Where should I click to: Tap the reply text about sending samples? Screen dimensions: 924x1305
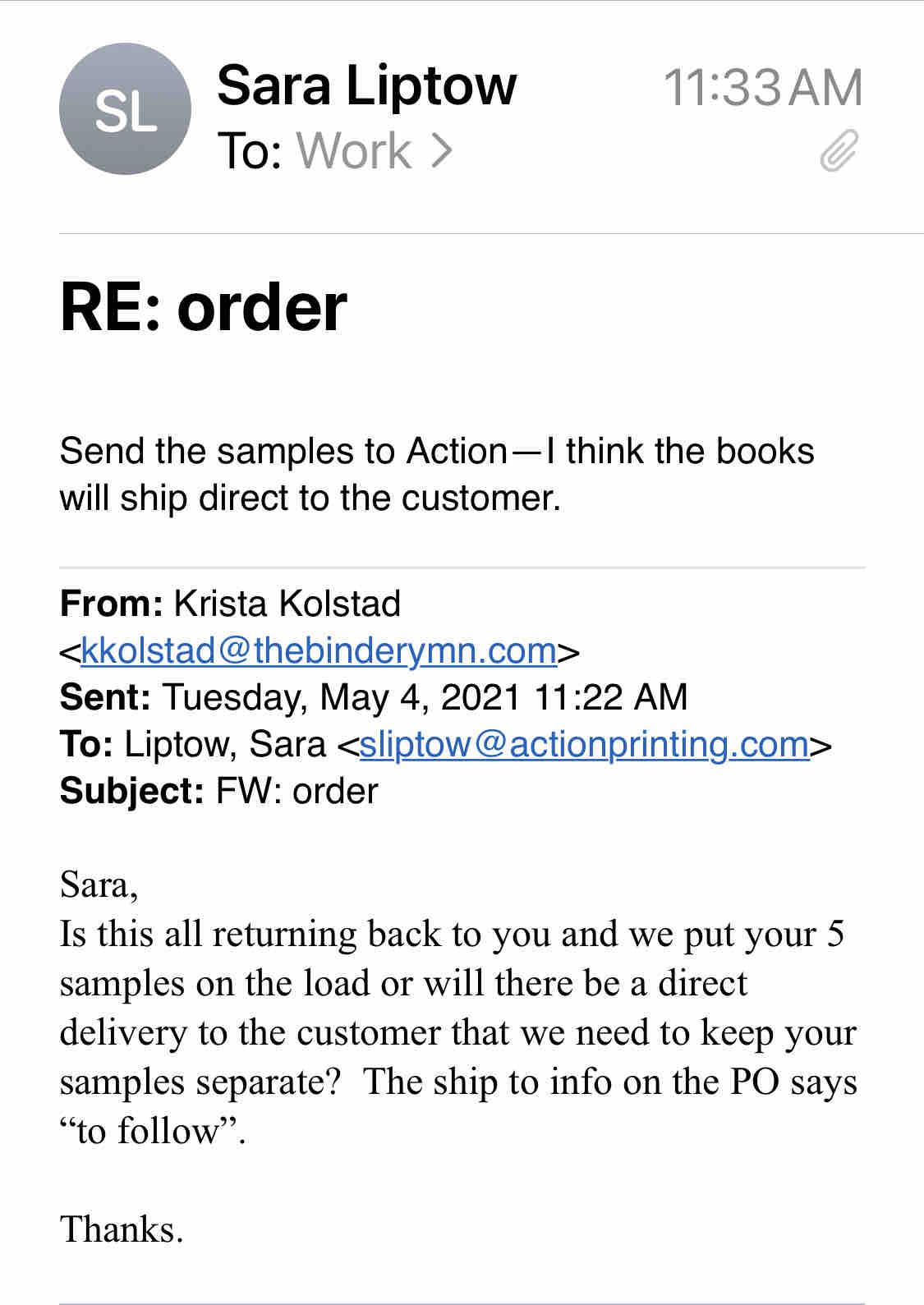pos(436,474)
